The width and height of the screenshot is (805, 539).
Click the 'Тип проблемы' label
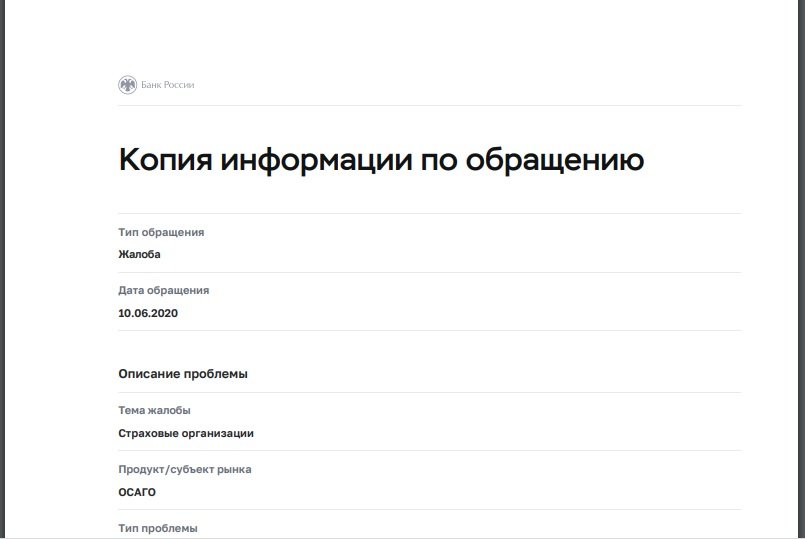158,527
